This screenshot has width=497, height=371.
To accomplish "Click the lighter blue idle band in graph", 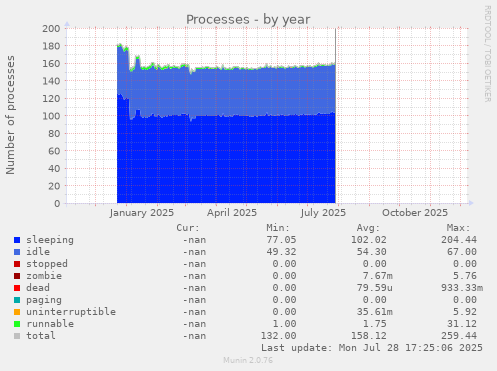I will coord(227,92).
